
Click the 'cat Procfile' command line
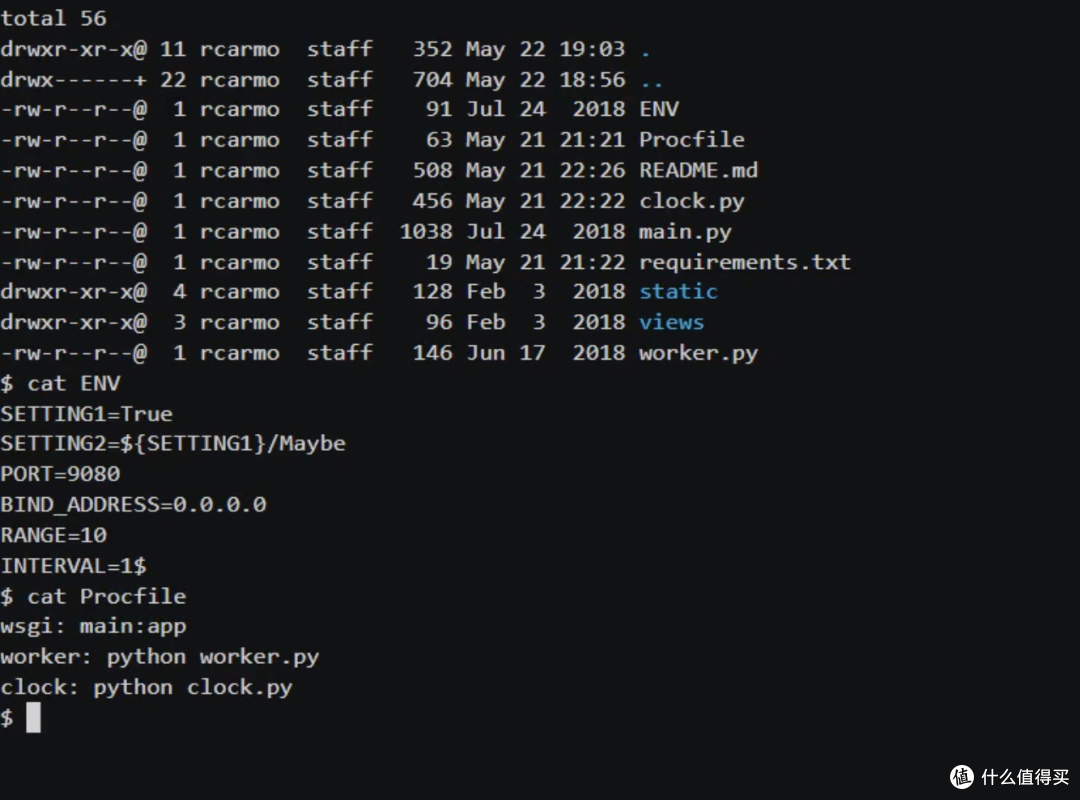coord(93,596)
